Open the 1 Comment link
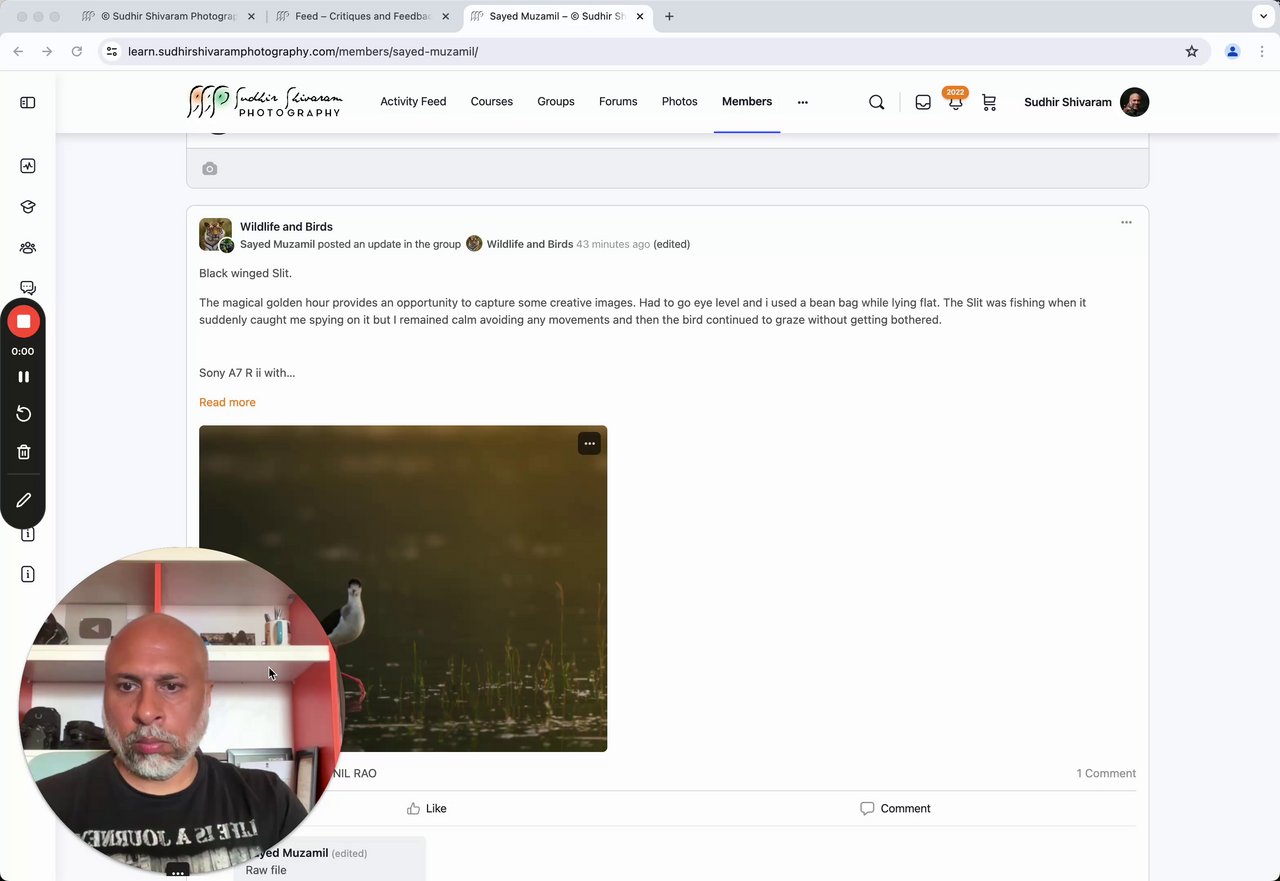 [x=1106, y=773]
